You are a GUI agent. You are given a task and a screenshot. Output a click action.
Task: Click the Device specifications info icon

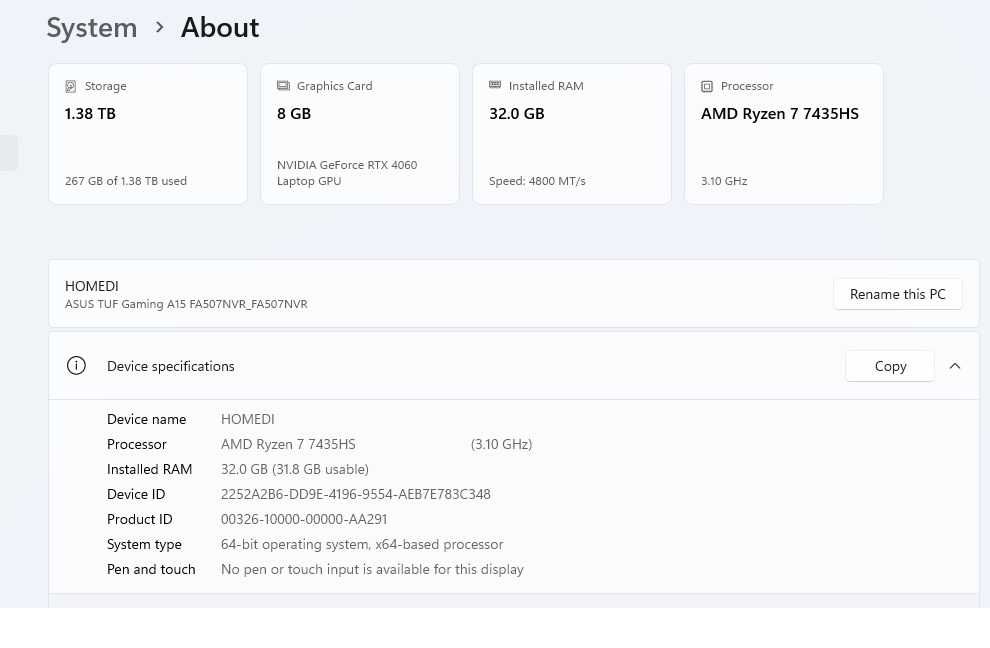[76, 366]
